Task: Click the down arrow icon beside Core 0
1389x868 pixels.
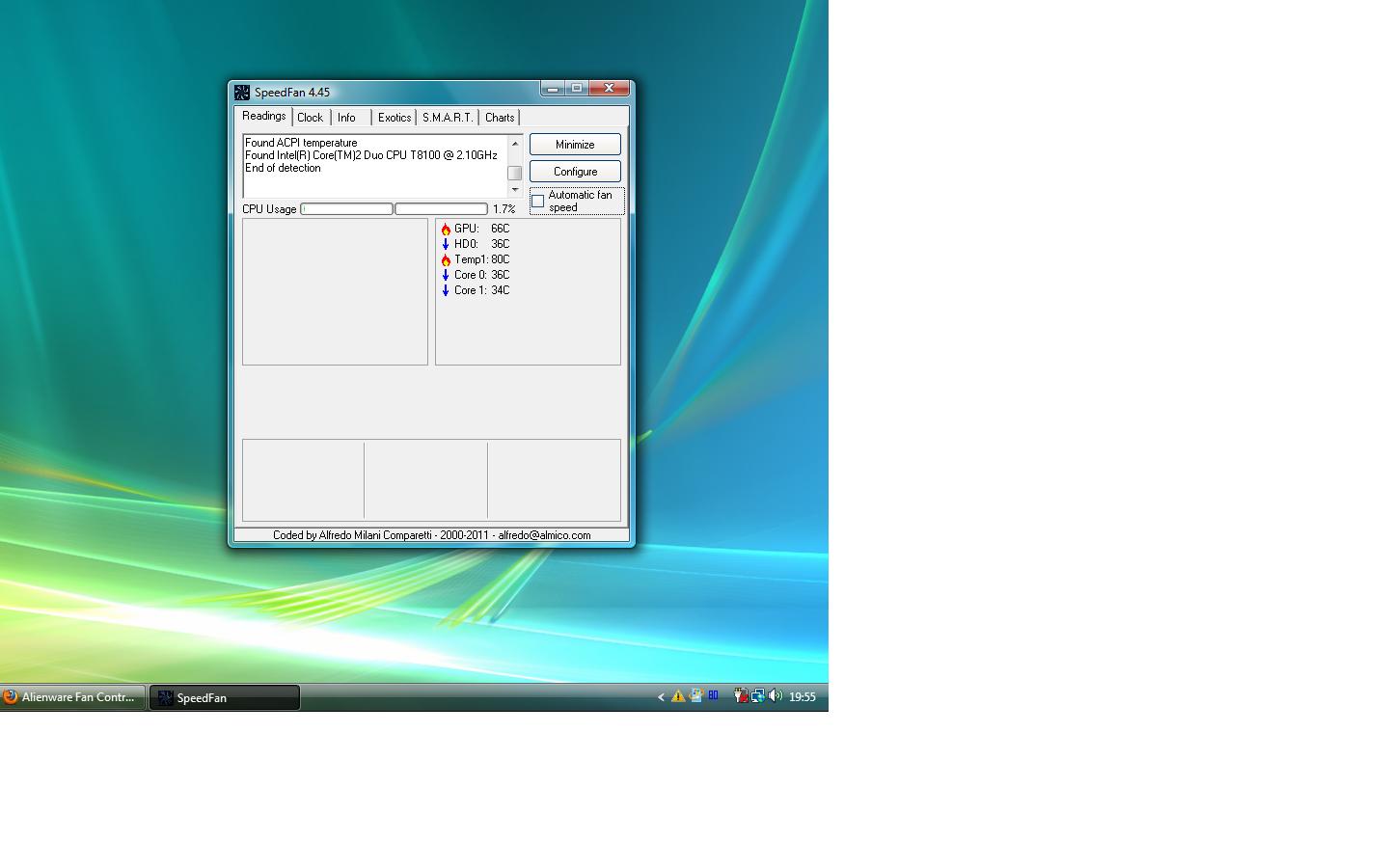Action: (x=446, y=276)
